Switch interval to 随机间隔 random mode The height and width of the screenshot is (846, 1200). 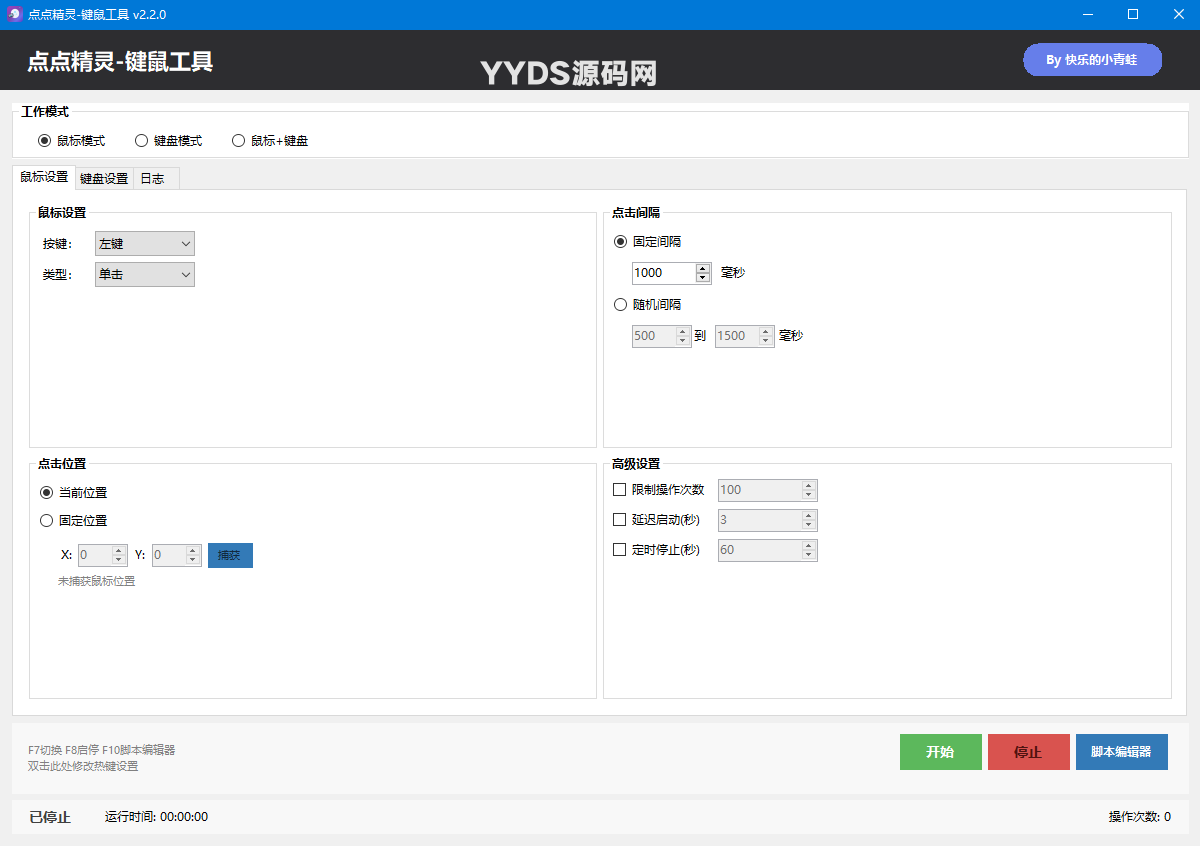click(620, 304)
